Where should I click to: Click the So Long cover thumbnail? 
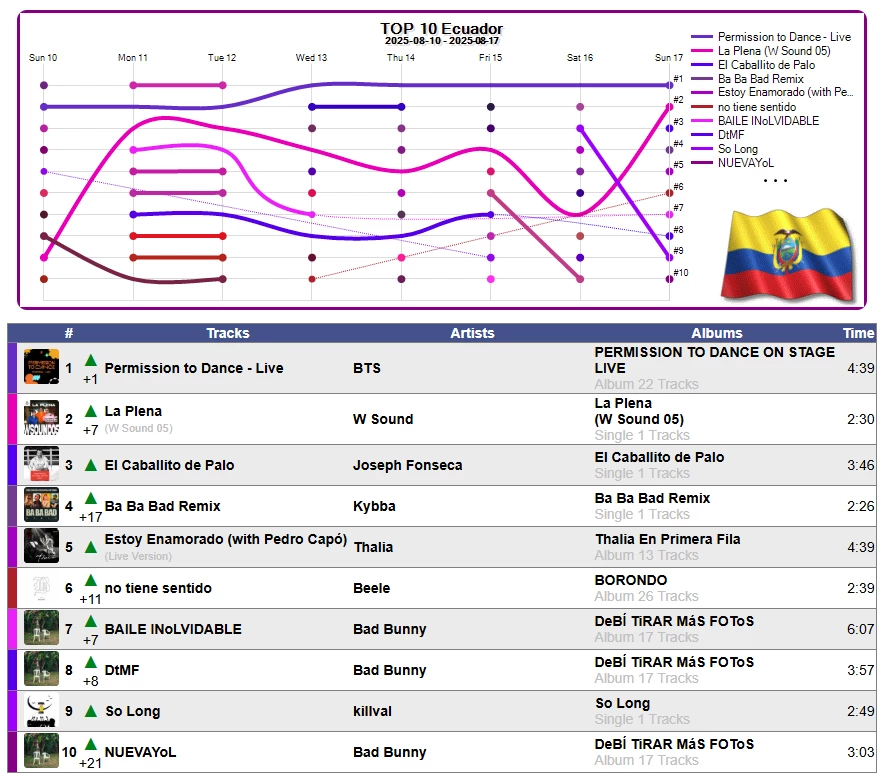pyautogui.click(x=41, y=710)
